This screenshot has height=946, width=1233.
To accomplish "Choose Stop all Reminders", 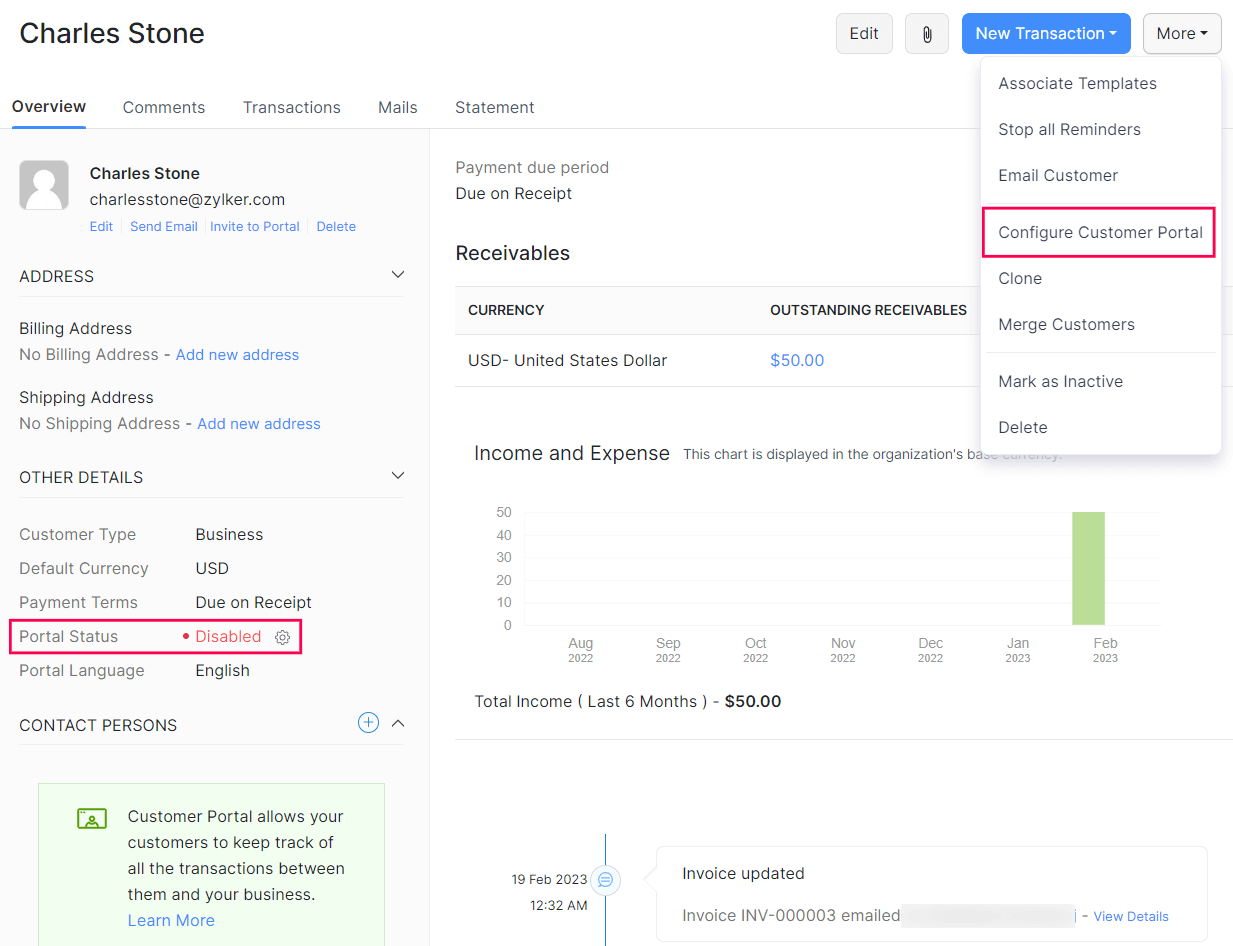I will [x=1069, y=129].
